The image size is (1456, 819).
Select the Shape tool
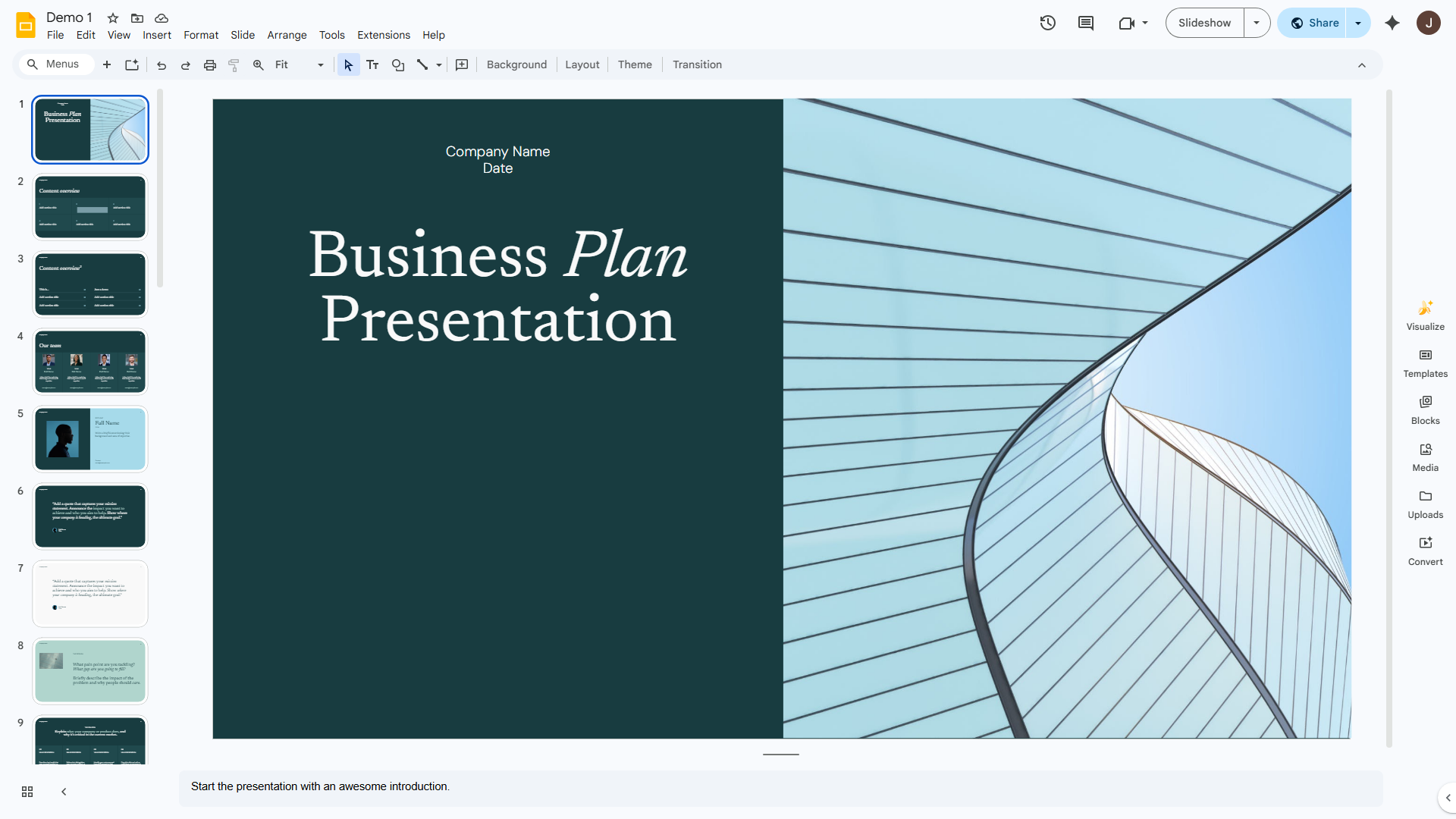coord(398,64)
